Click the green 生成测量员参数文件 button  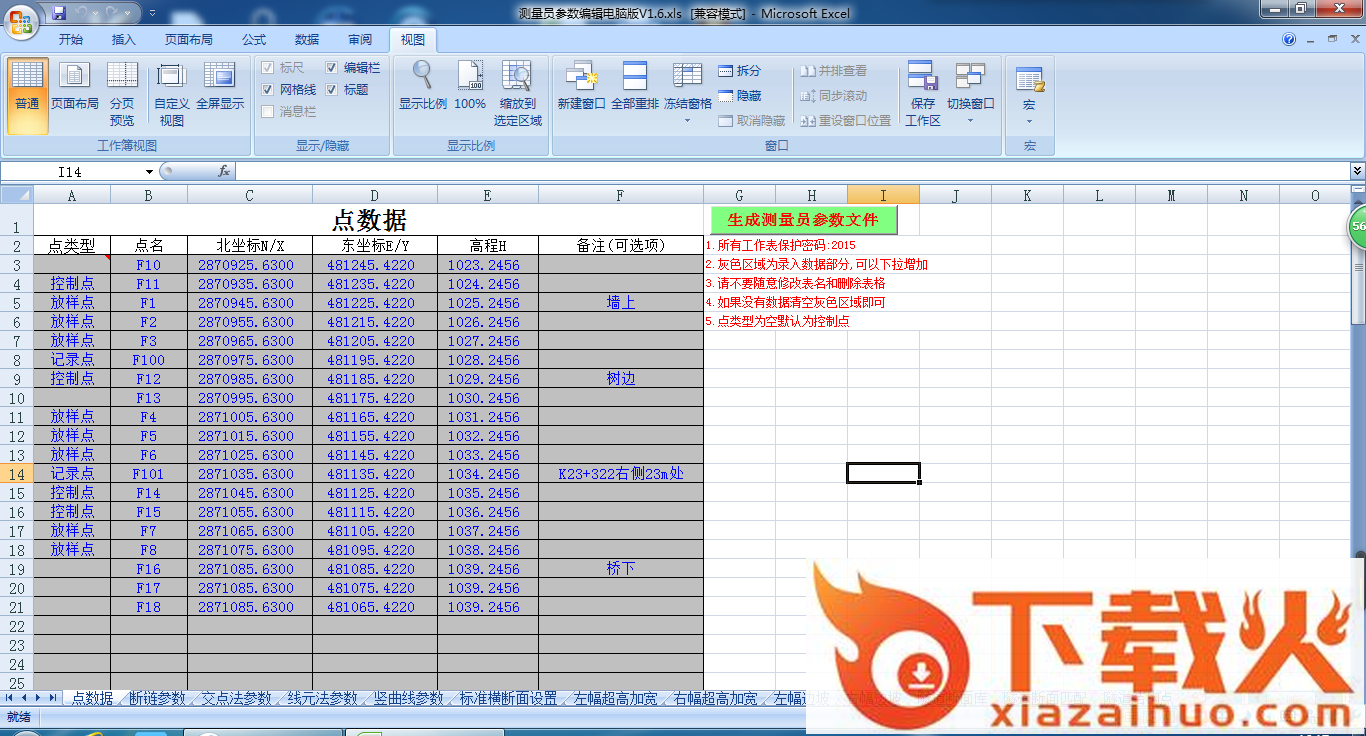[x=803, y=220]
